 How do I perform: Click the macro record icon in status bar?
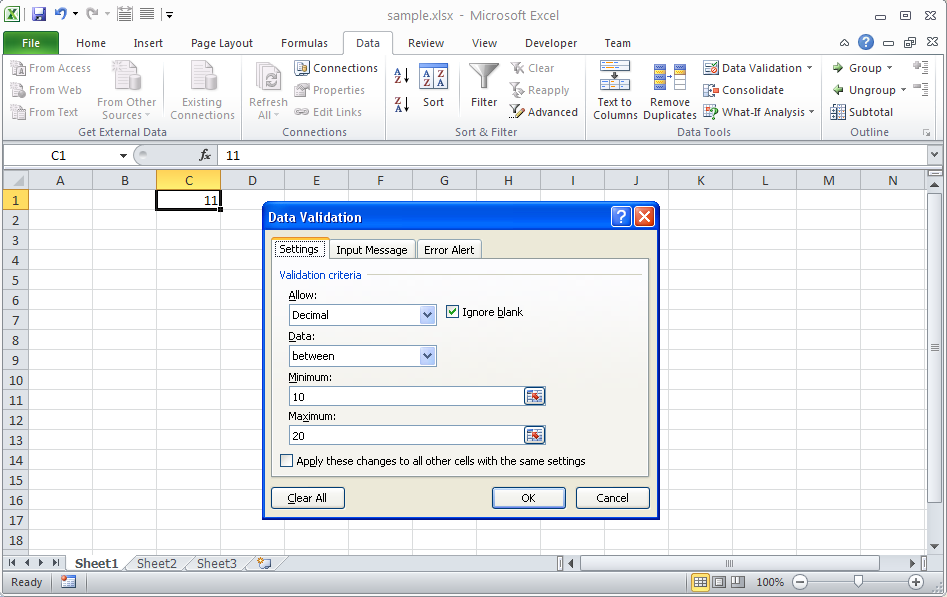(x=68, y=582)
